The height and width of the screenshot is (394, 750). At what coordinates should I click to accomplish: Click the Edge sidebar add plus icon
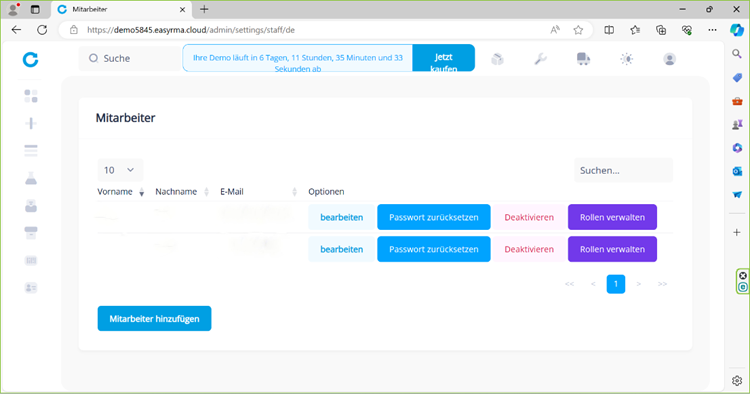pos(737,232)
